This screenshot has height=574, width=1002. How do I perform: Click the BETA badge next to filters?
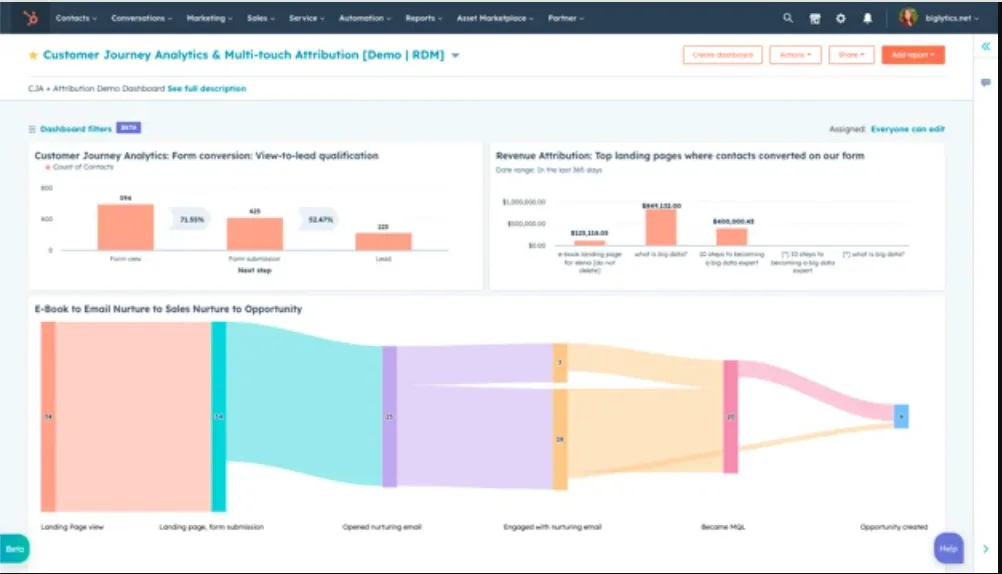point(128,128)
